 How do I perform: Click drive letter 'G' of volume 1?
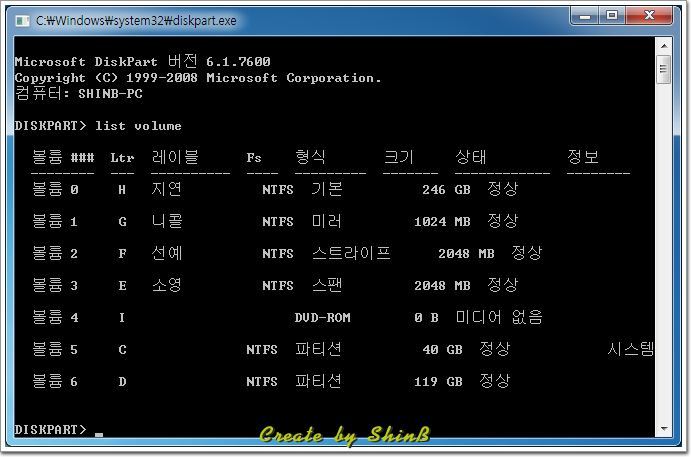pyautogui.click(x=122, y=222)
